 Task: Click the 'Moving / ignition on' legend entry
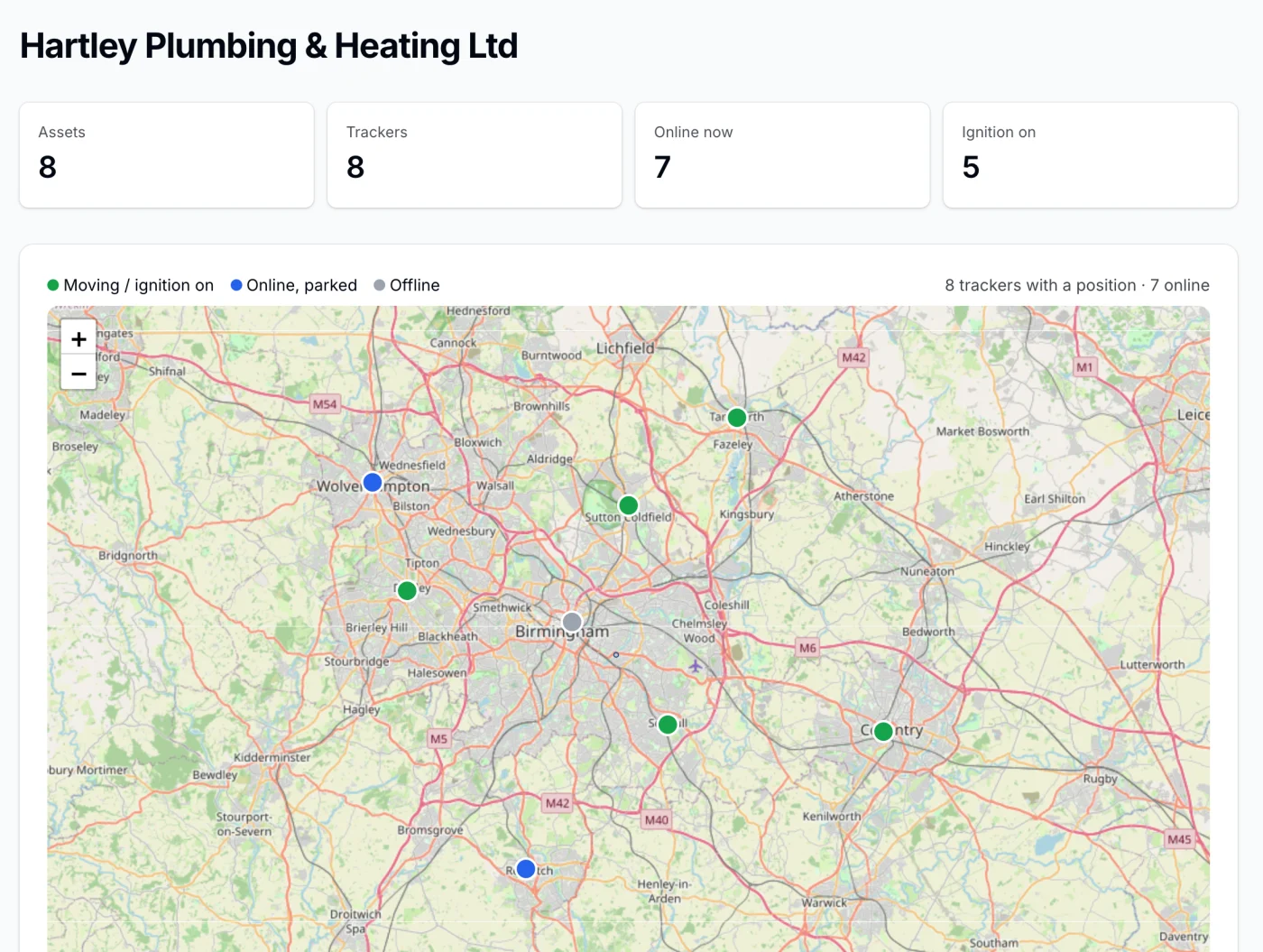[131, 285]
